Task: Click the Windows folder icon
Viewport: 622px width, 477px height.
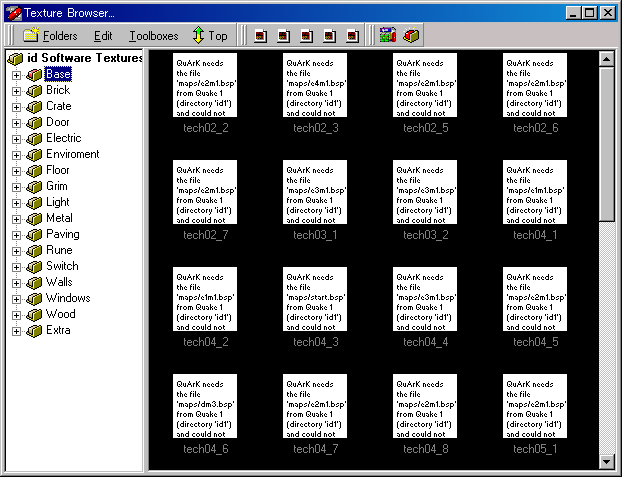Action: tap(34, 299)
